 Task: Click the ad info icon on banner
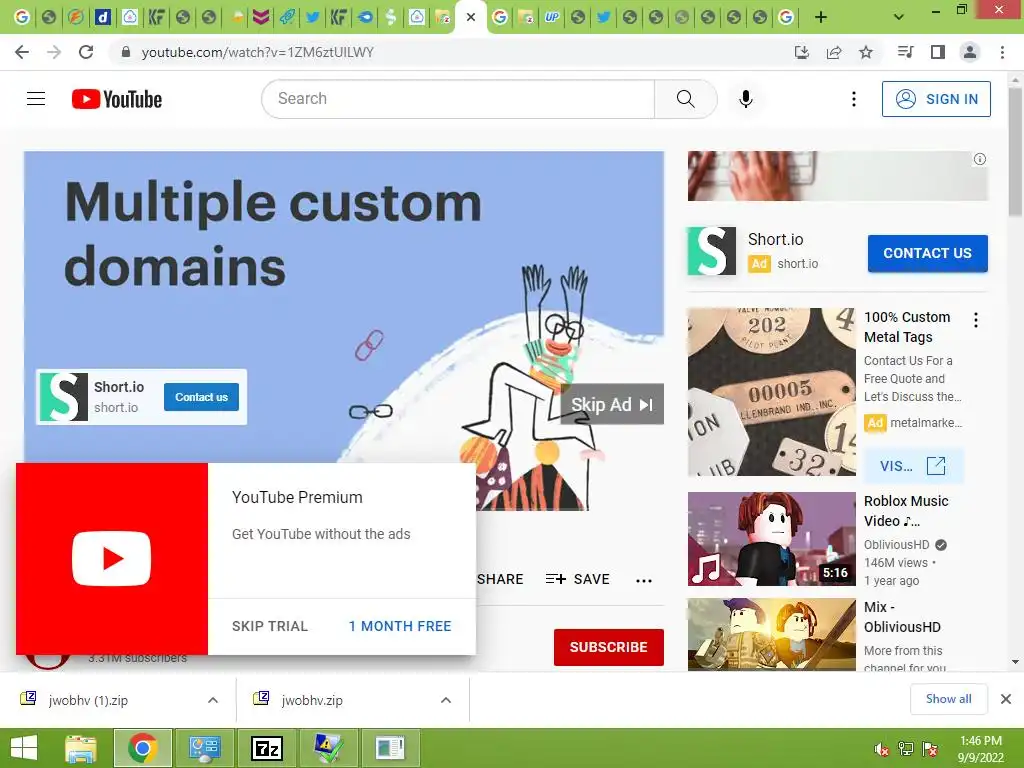[x=980, y=159]
